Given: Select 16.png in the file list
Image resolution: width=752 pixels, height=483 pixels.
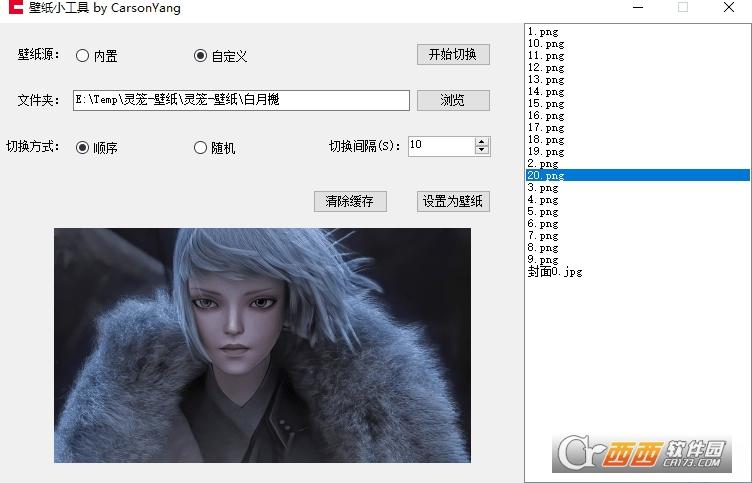Looking at the screenshot, I should point(637,116).
